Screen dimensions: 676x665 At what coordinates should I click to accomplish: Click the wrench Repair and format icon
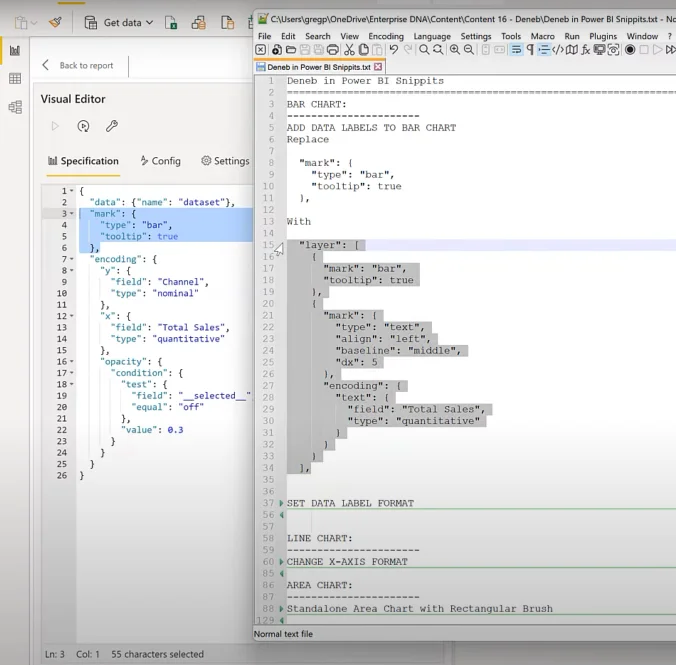click(x=112, y=126)
